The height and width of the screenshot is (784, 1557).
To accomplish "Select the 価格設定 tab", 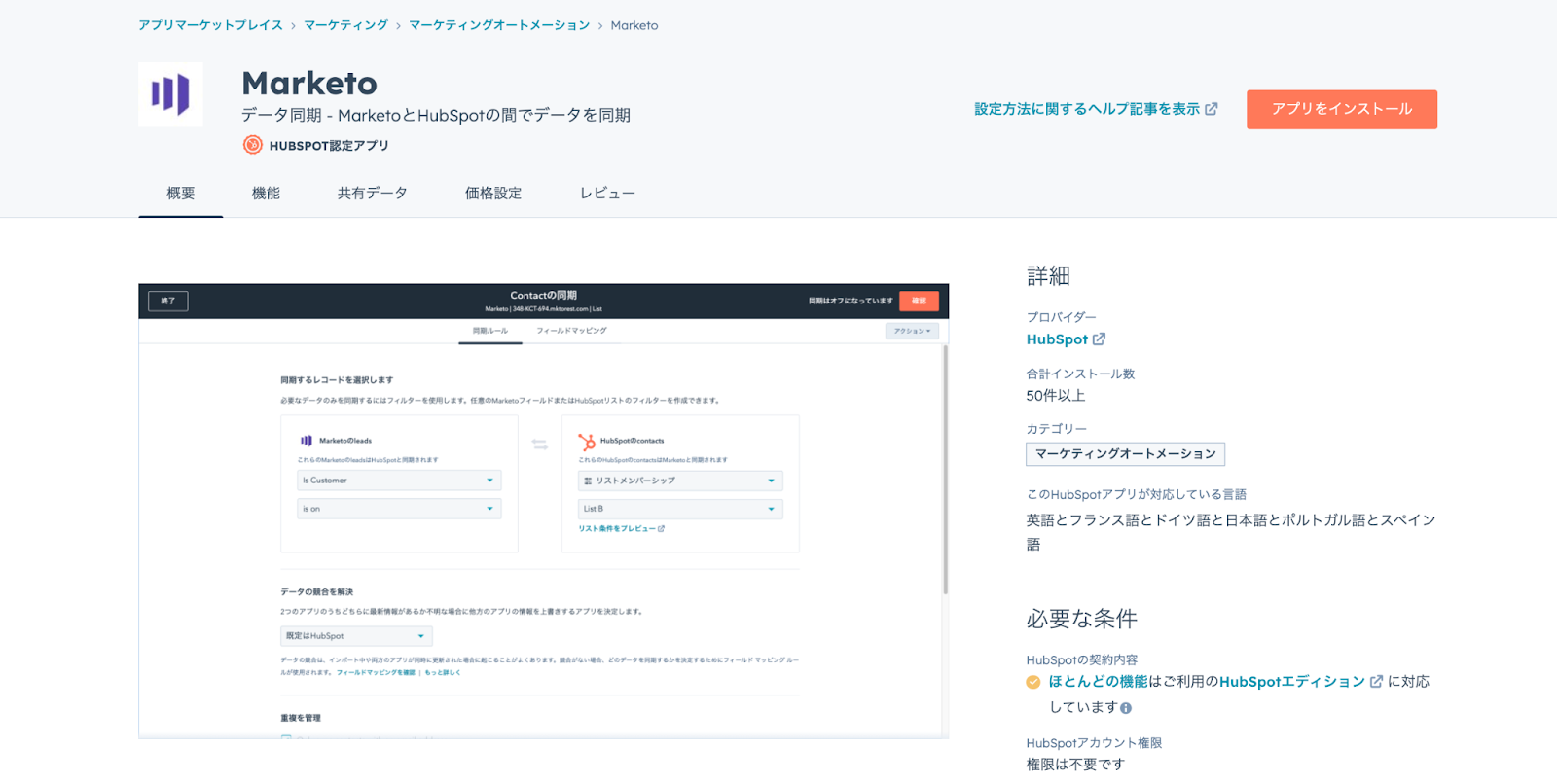I will pos(493,194).
